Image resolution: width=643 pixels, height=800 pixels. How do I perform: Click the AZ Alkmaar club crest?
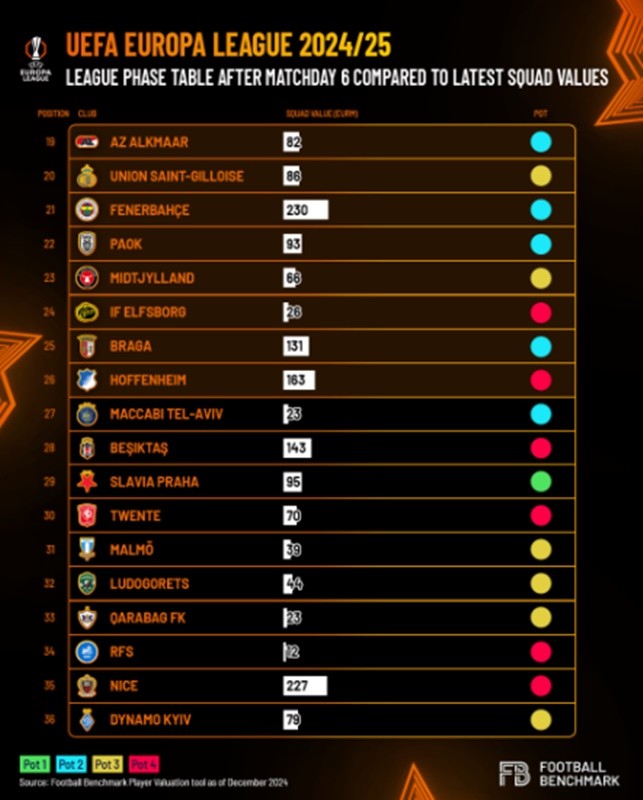[x=87, y=142]
